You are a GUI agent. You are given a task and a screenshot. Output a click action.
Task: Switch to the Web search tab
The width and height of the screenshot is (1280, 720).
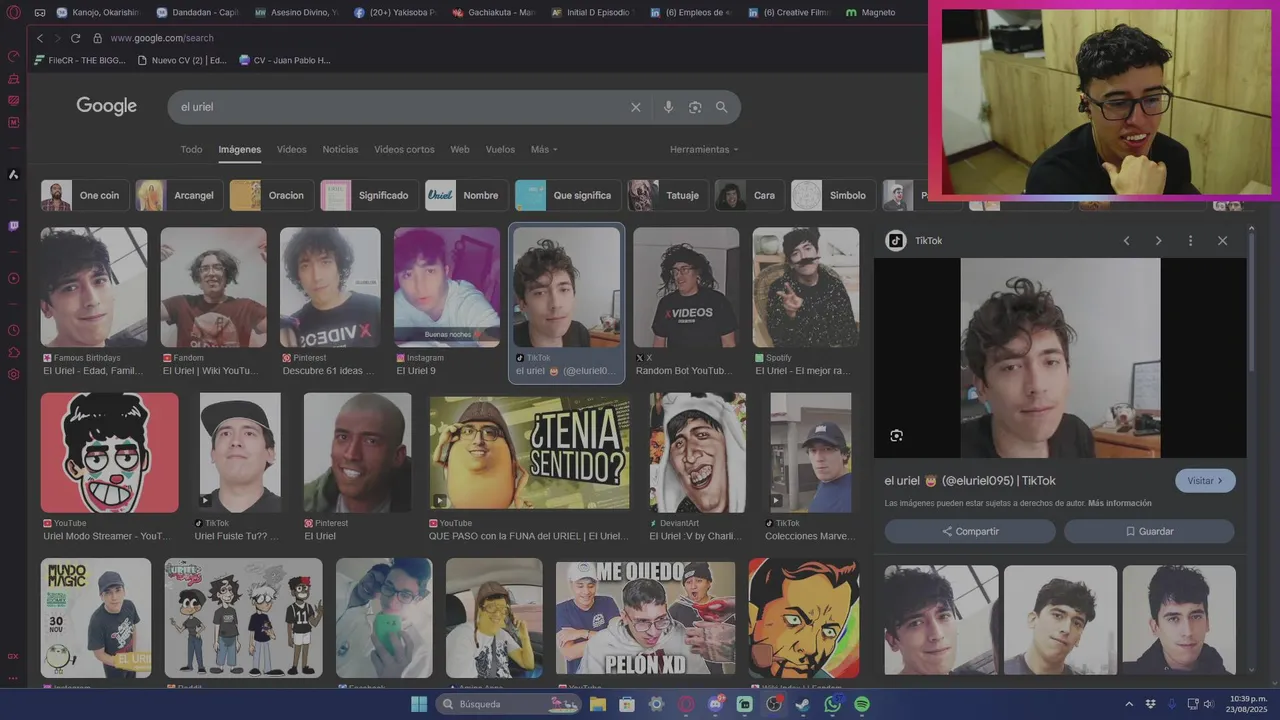(460, 150)
